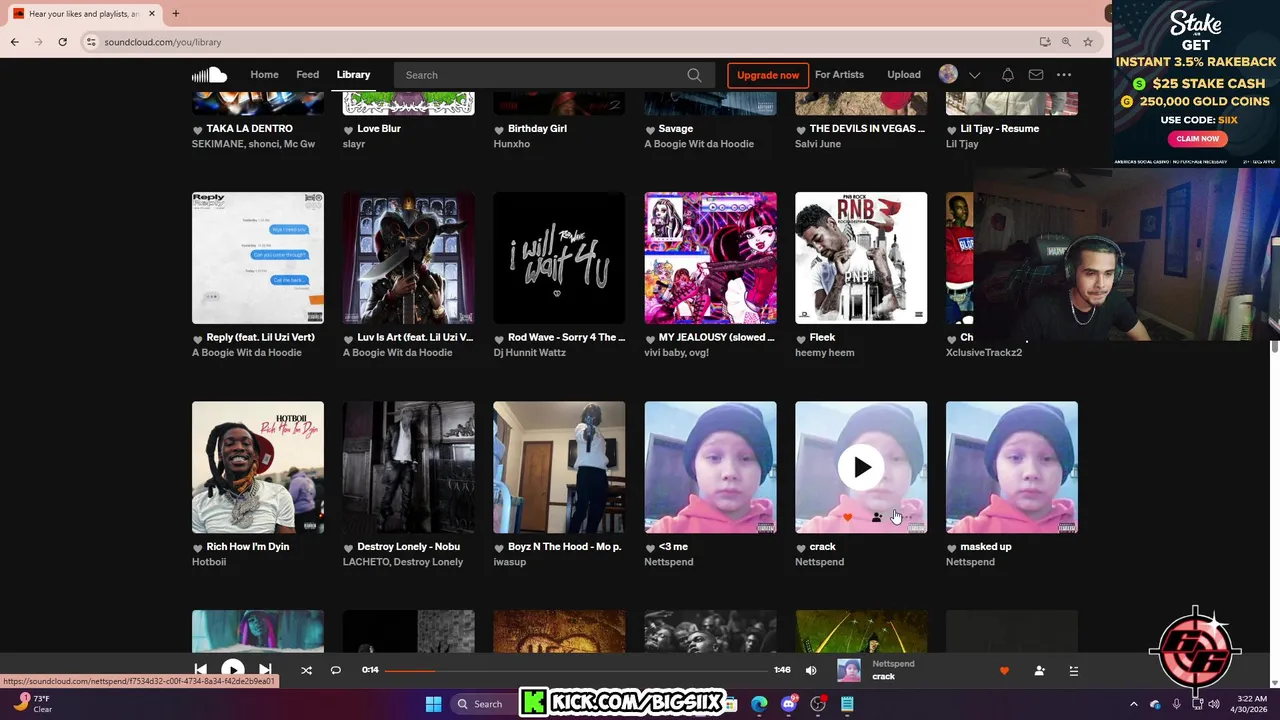The height and width of the screenshot is (720, 1280).
Task: Click the 'Rich How I'm Dyin' artwork
Action: pyautogui.click(x=258, y=467)
